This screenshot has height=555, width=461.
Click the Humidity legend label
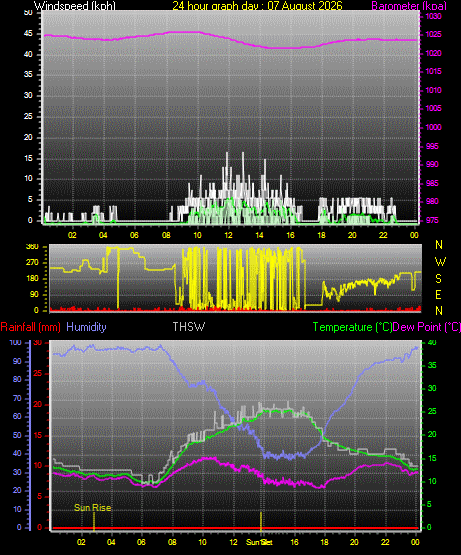[86, 327]
